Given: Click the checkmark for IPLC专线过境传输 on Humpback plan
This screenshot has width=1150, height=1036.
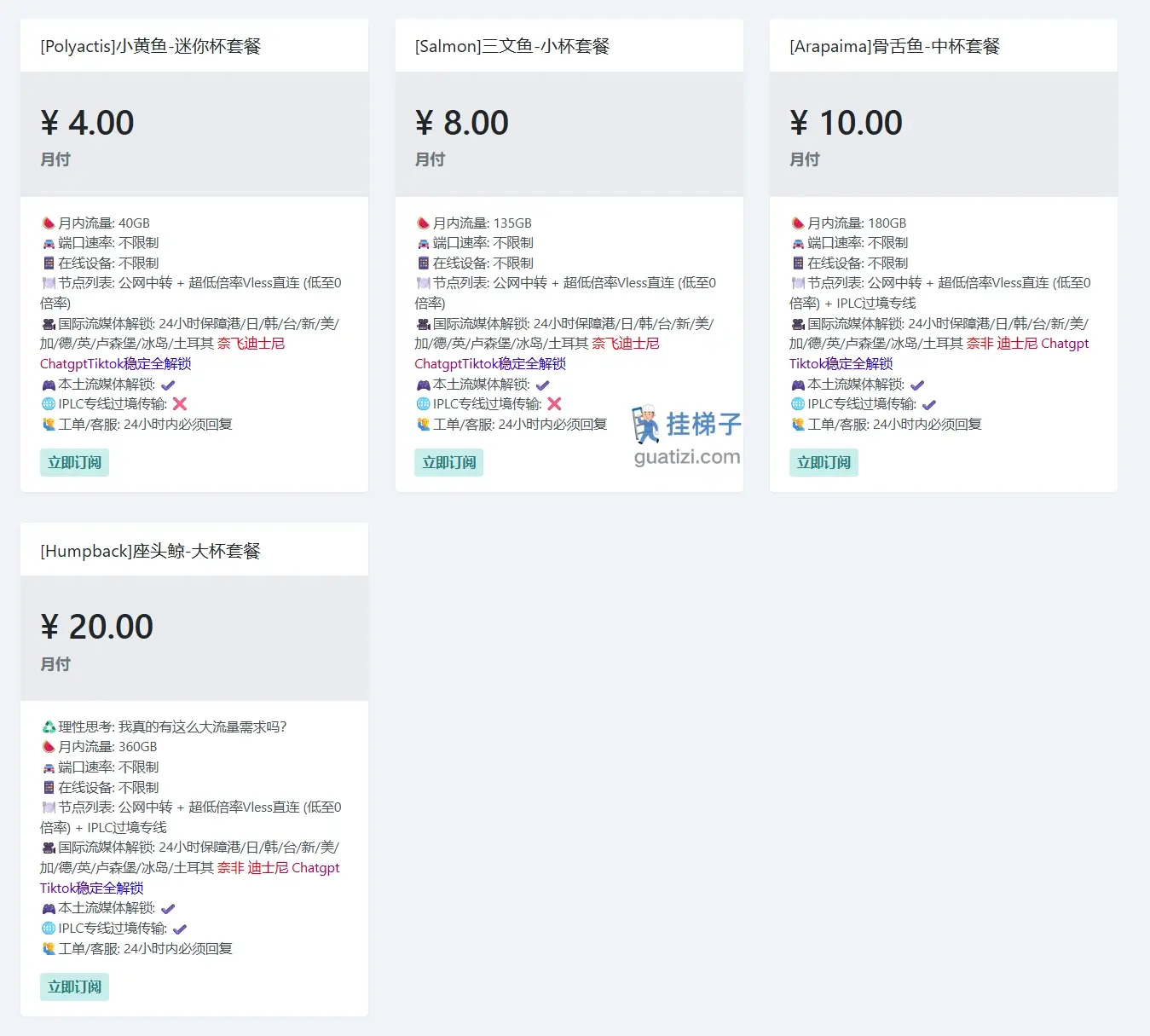Looking at the screenshot, I should (180, 928).
